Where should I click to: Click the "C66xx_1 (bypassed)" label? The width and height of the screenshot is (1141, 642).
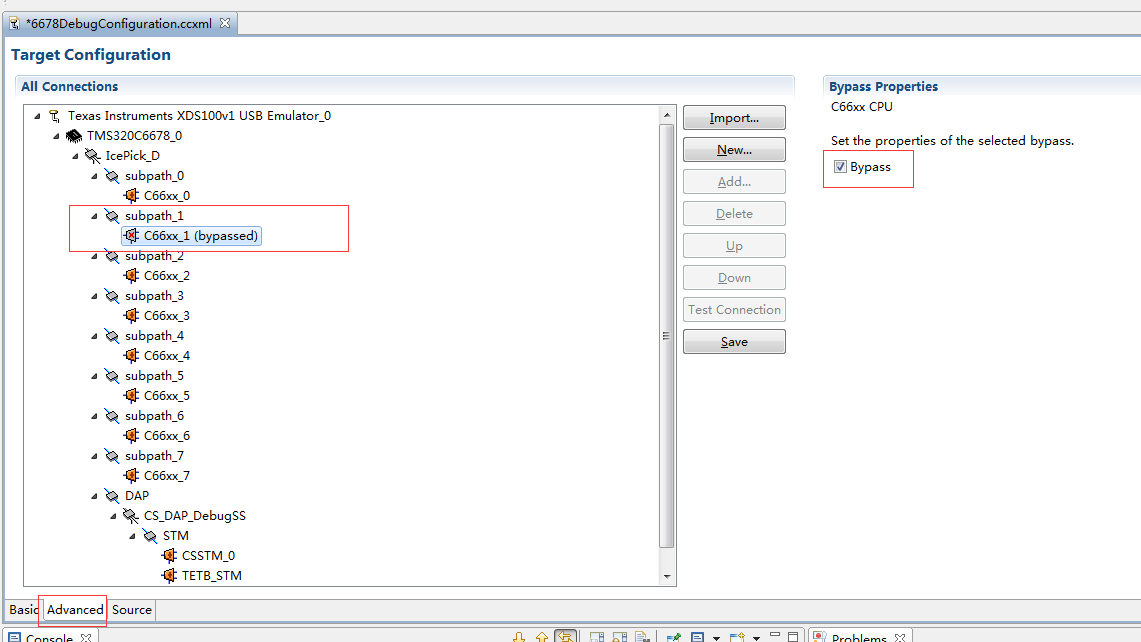click(x=201, y=236)
